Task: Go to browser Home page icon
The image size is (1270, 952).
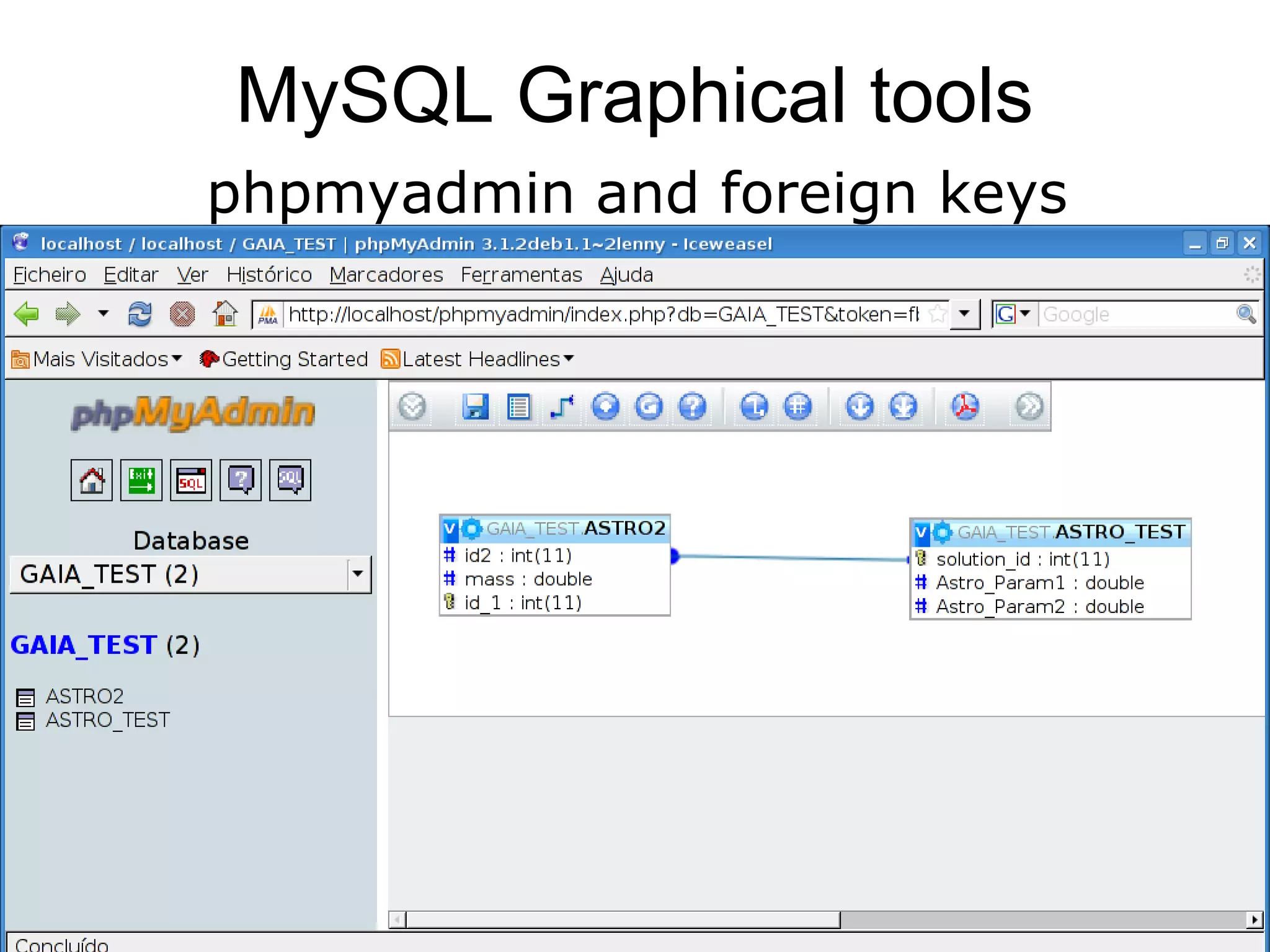Action: click(225, 314)
